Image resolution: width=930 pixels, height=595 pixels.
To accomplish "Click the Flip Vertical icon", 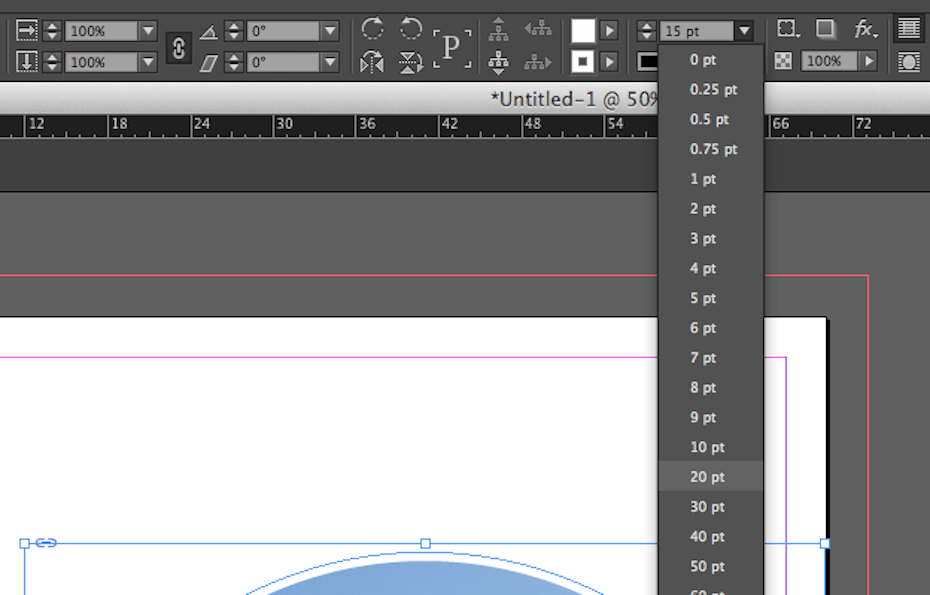I will click(x=411, y=63).
